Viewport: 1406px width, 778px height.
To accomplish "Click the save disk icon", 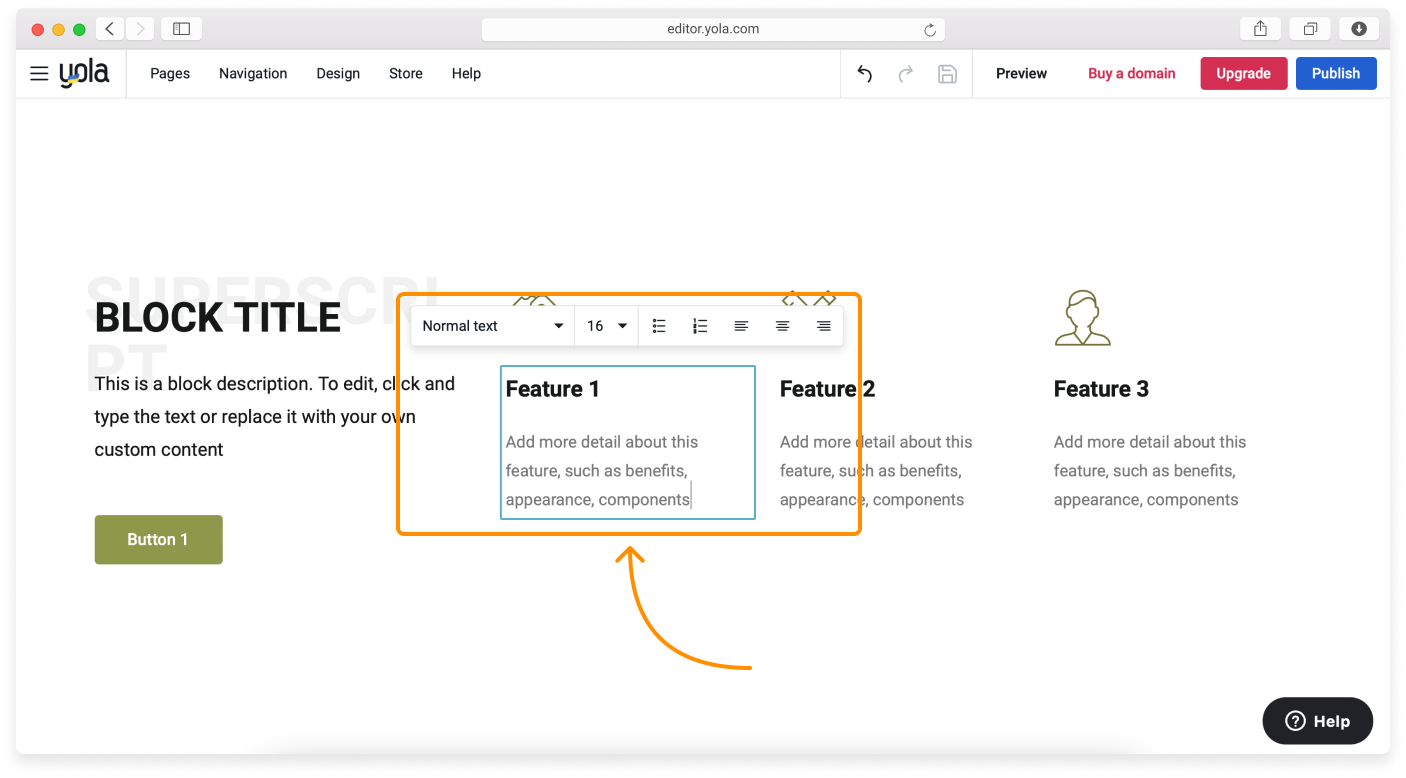I will (947, 74).
